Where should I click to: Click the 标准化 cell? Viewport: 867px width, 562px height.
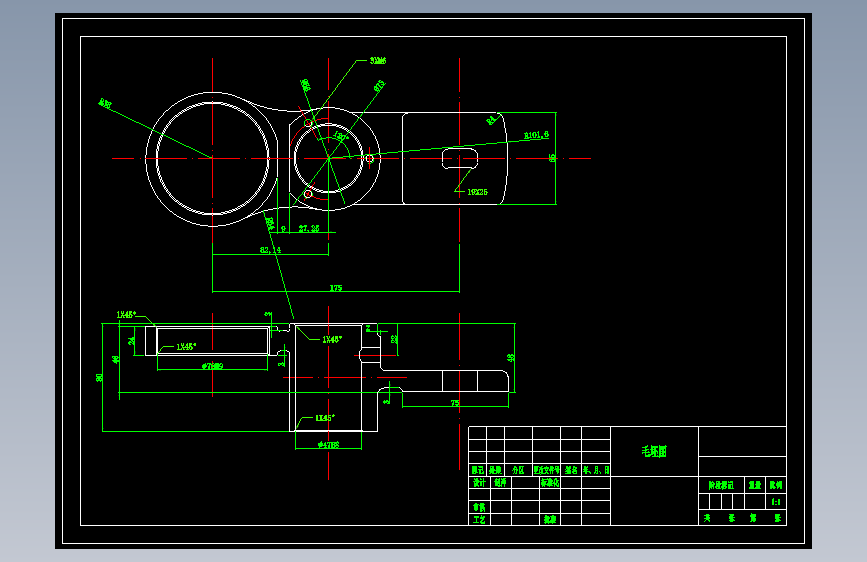pyautogui.click(x=550, y=482)
